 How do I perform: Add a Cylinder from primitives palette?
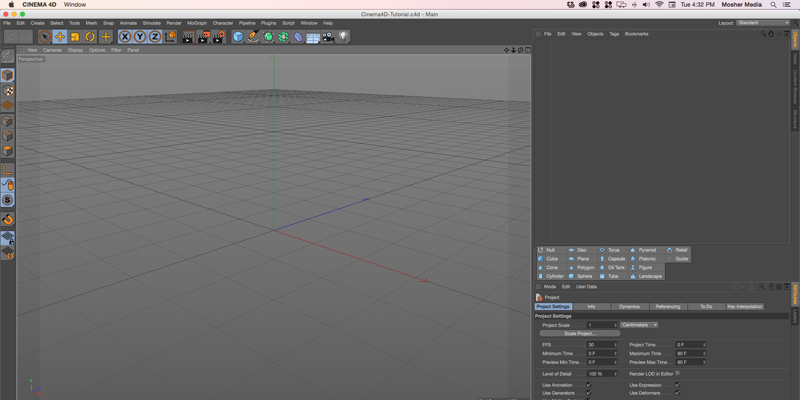point(551,276)
